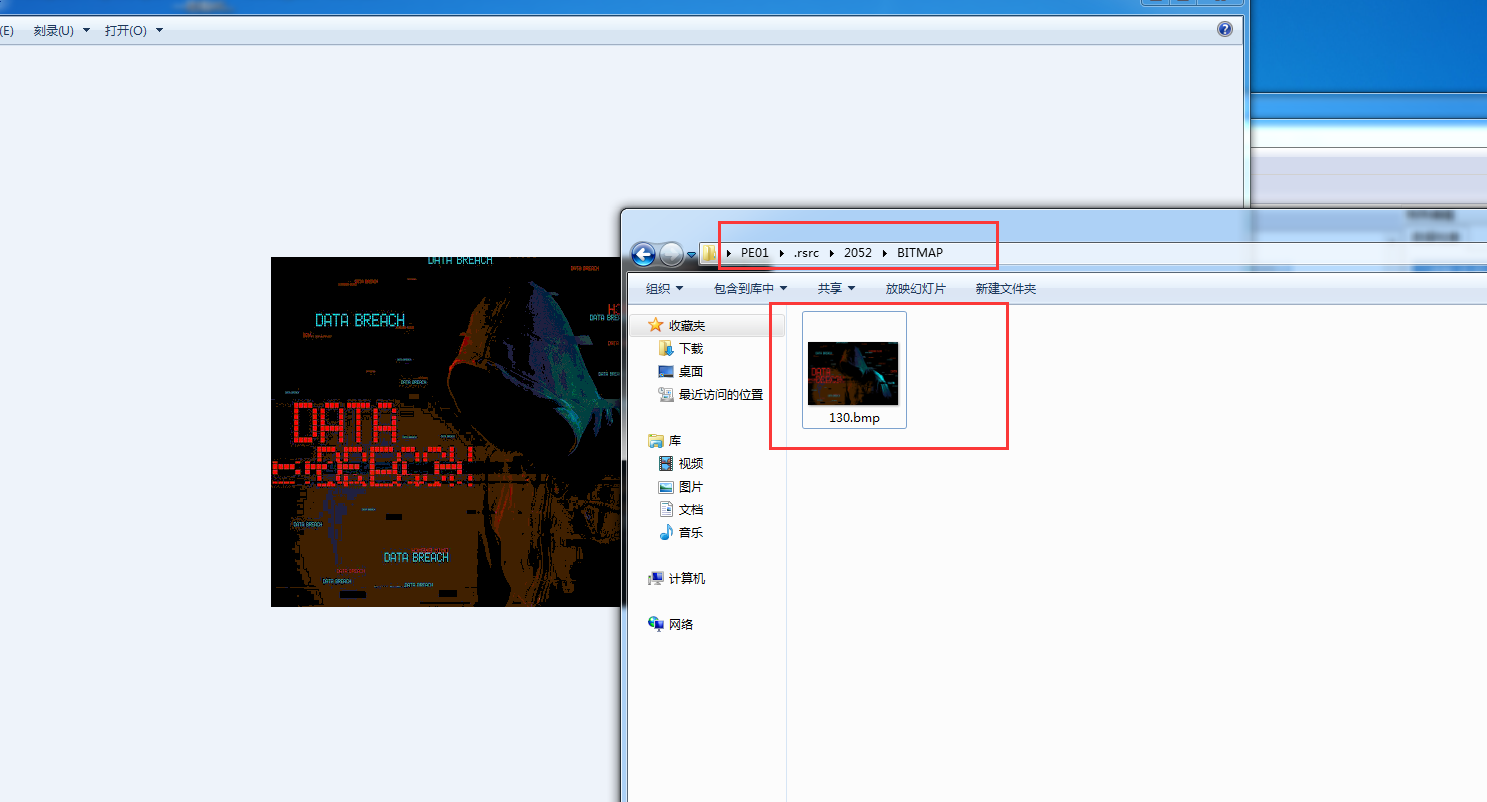The width and height of the screenshot is (1487, 802).
Task: Open 桌面 in the sidebar
Action: point(690,371)
